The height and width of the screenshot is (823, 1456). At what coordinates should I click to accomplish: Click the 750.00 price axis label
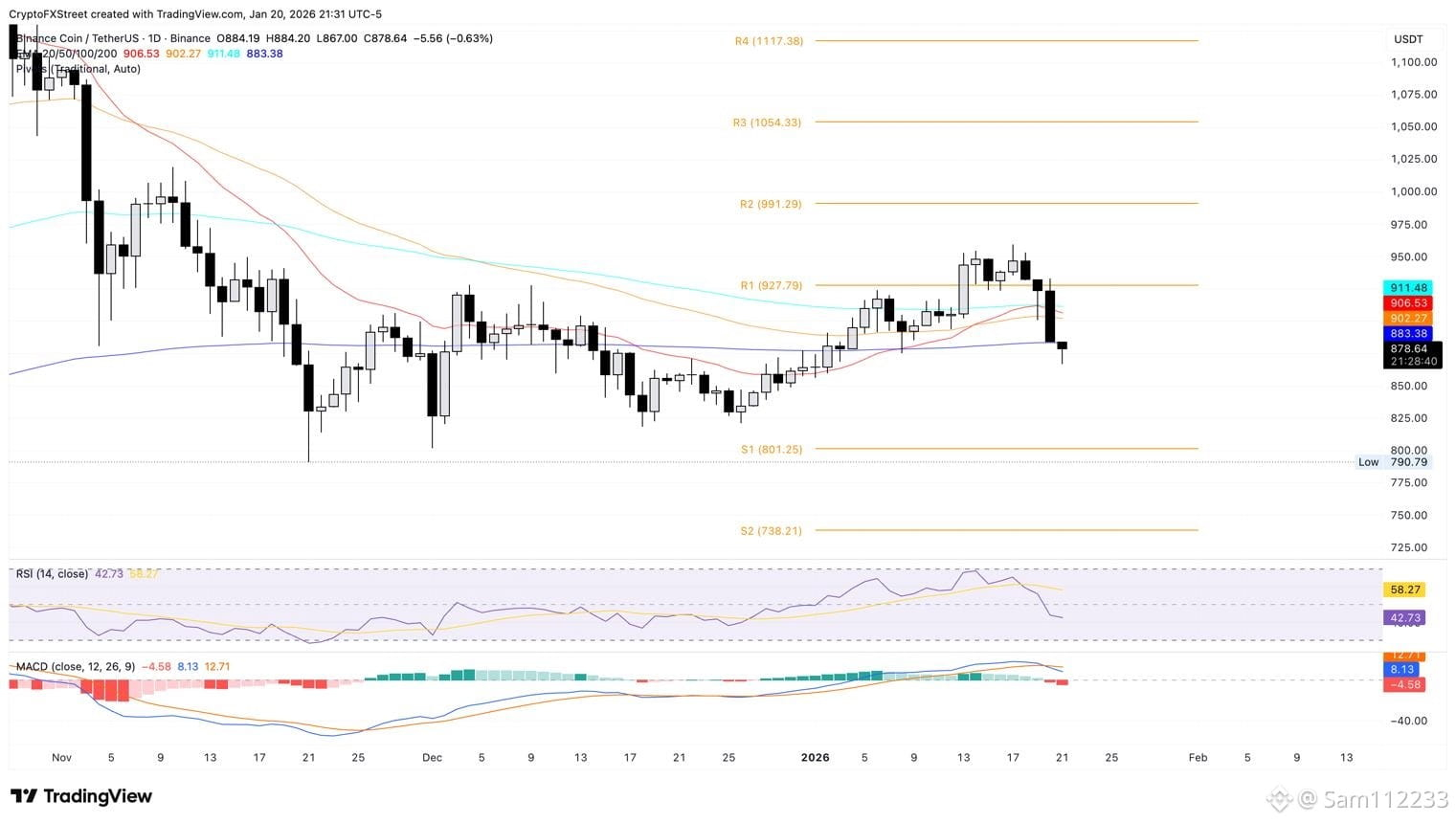pos(1409,516)
